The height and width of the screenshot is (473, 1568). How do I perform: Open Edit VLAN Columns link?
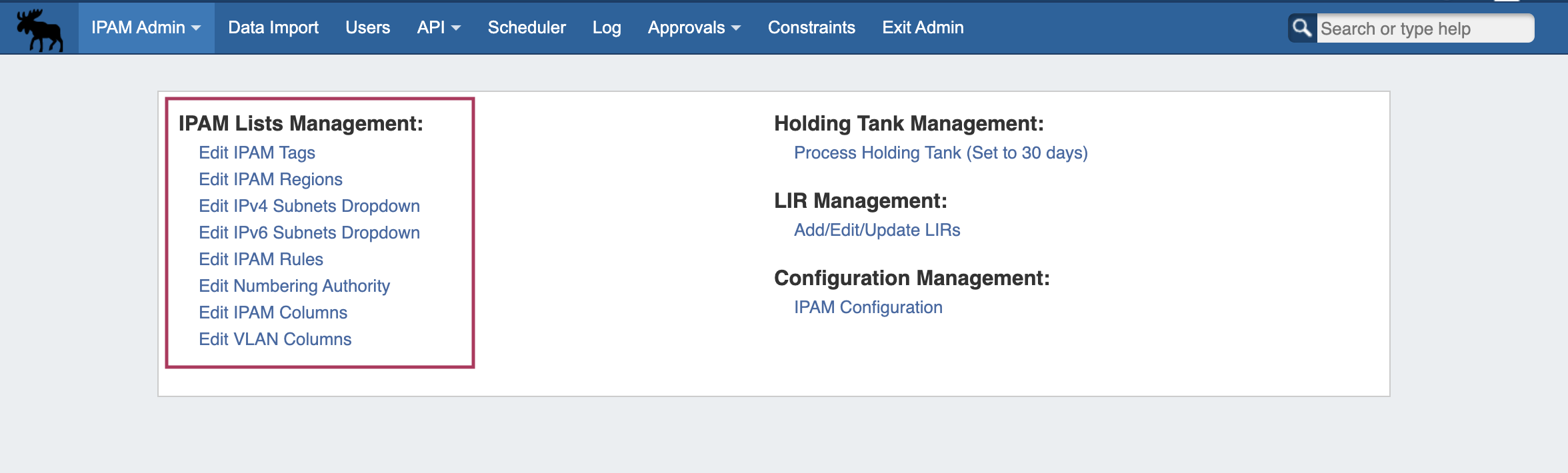(x=275, y=340)
